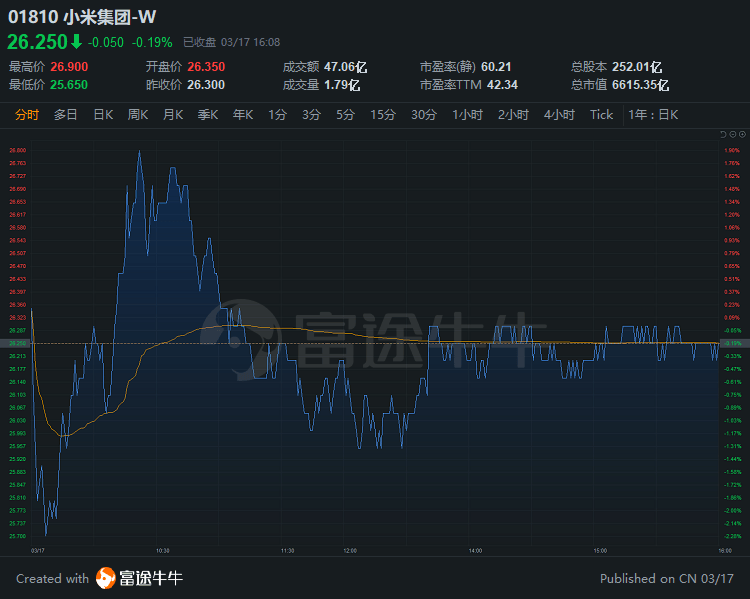Click the 11:30 time axis label
This screenshot has width=750, height=599.
tap(287, 551)
